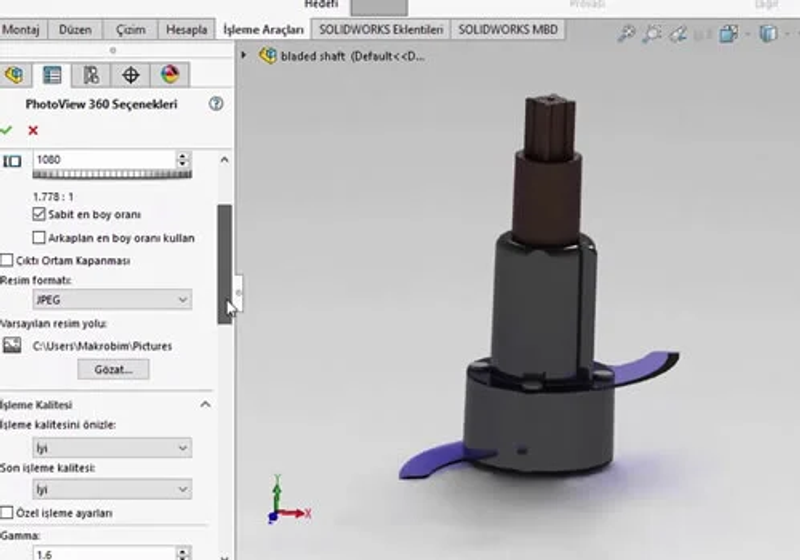
Task: Enable 'Çıktı Ortam Kapanması' checkbox
Action: [x=7, y=261]
